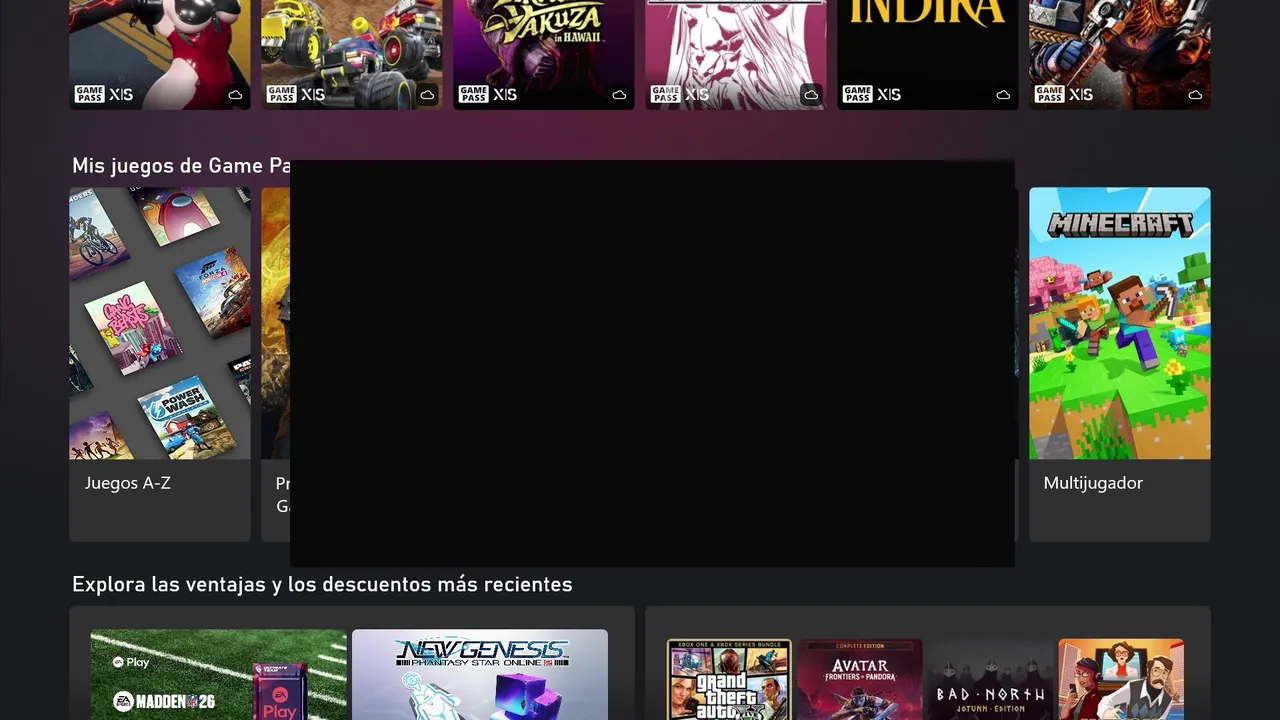The image size is (1280, 720).
Task: Click the cloud icon on the pink illustrated tile
Action: coord(811,95)
